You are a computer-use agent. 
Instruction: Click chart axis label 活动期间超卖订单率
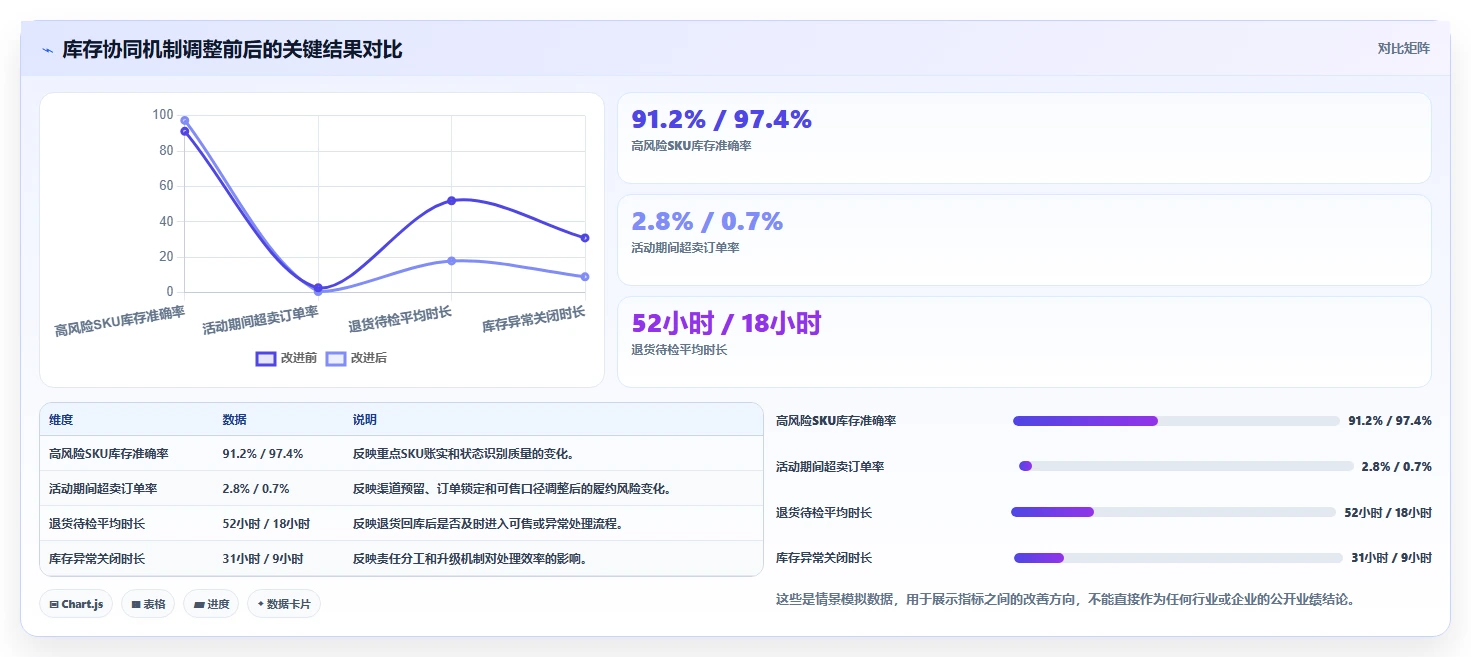(x=261, y=320)
